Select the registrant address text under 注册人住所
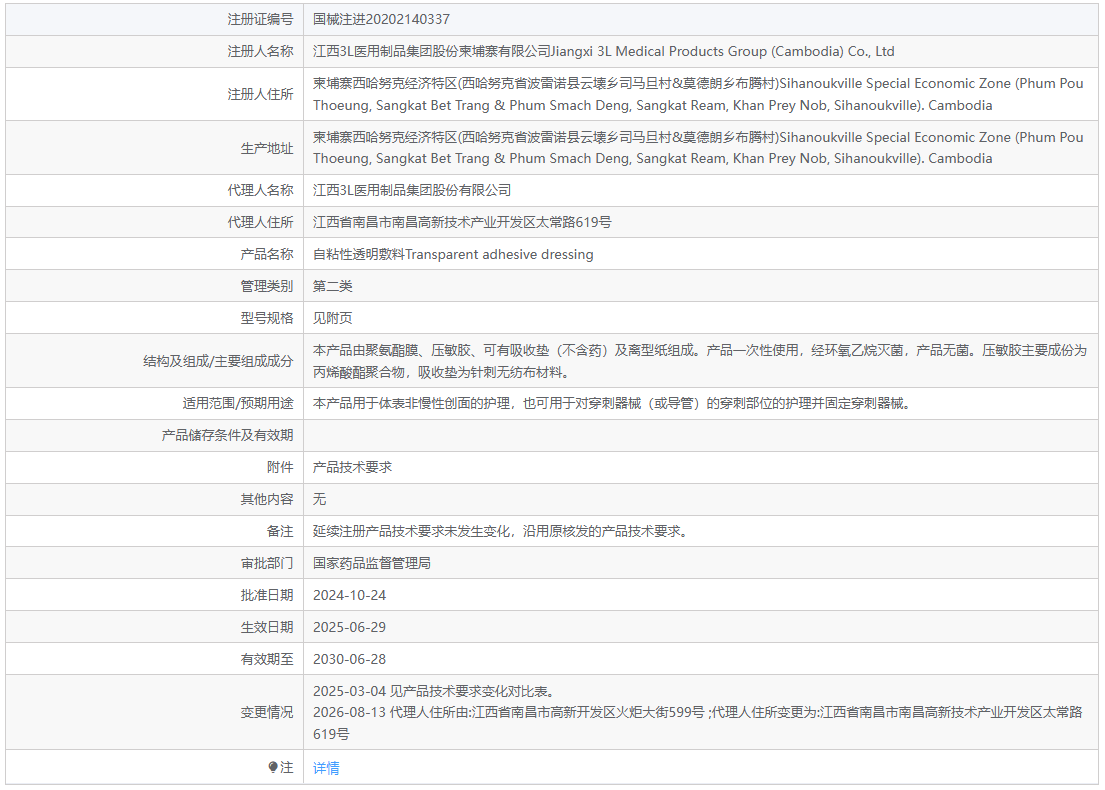 698,94
